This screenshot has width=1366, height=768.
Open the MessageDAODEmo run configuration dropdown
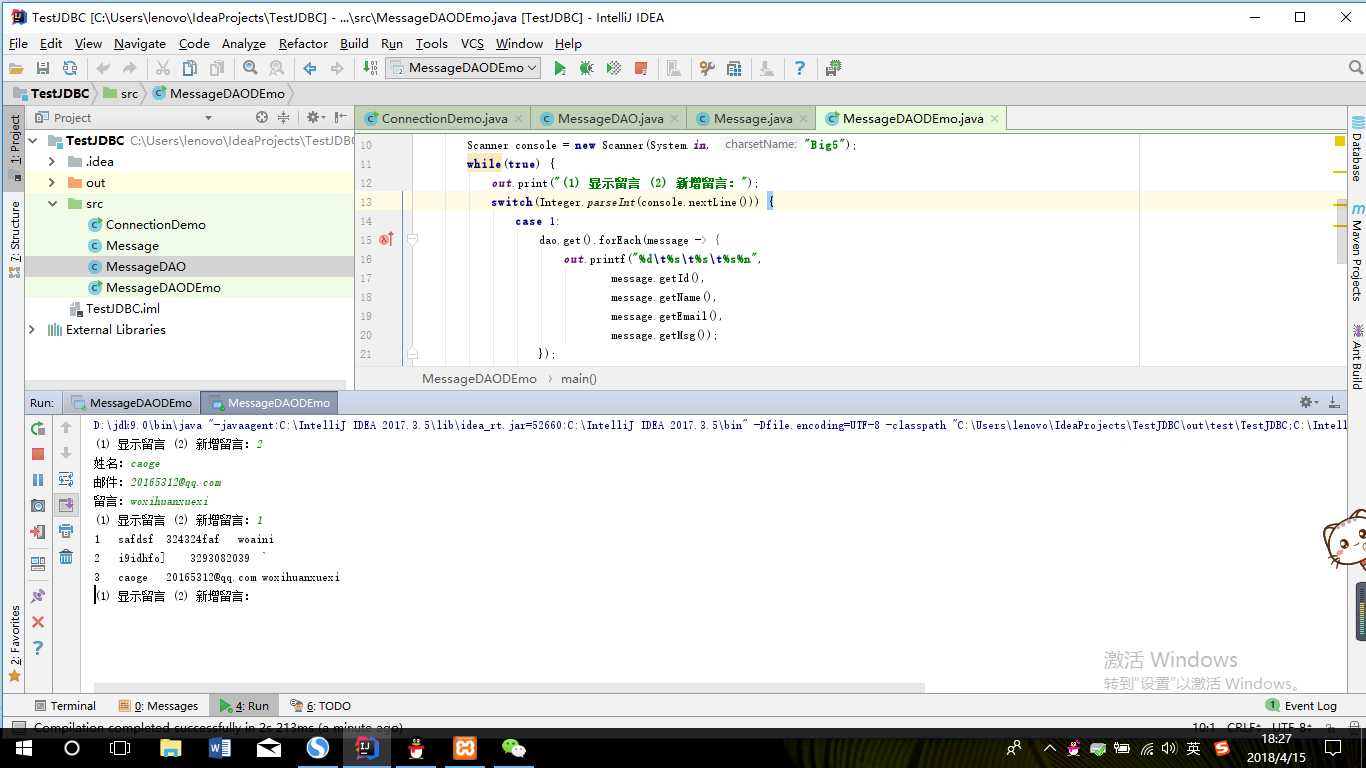[x=463, y=68]
